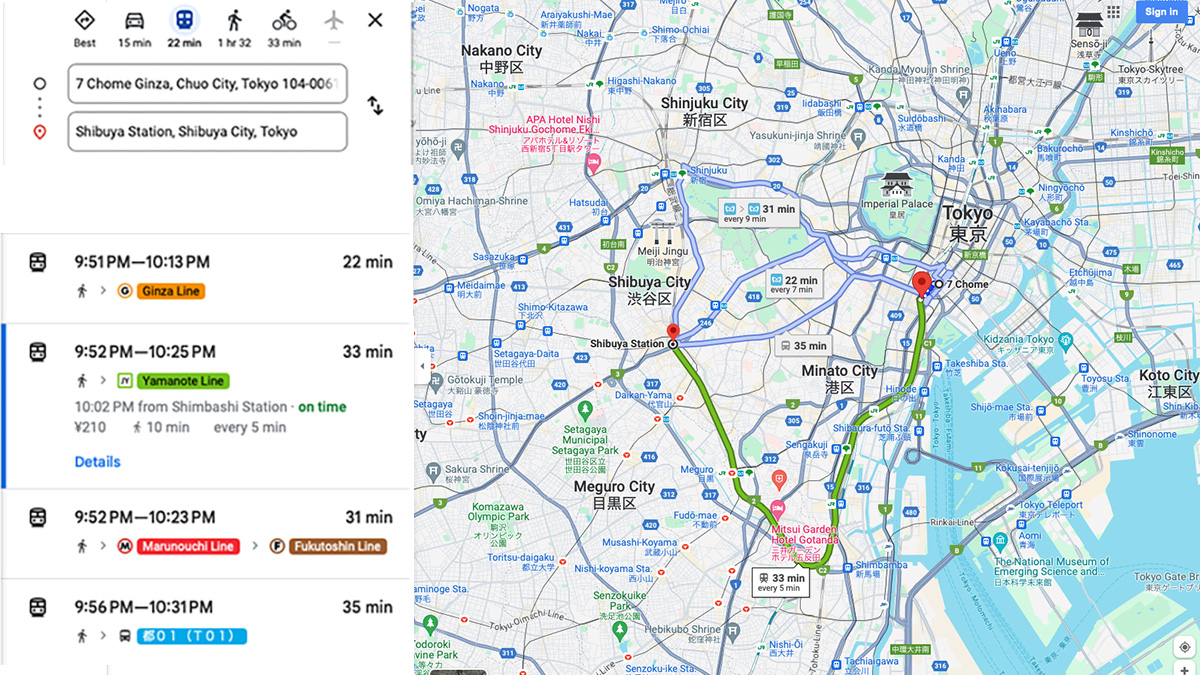Click the 7 Chome origin pin
The width and height of the screenshot is (1200, 675).
[921, 283]
